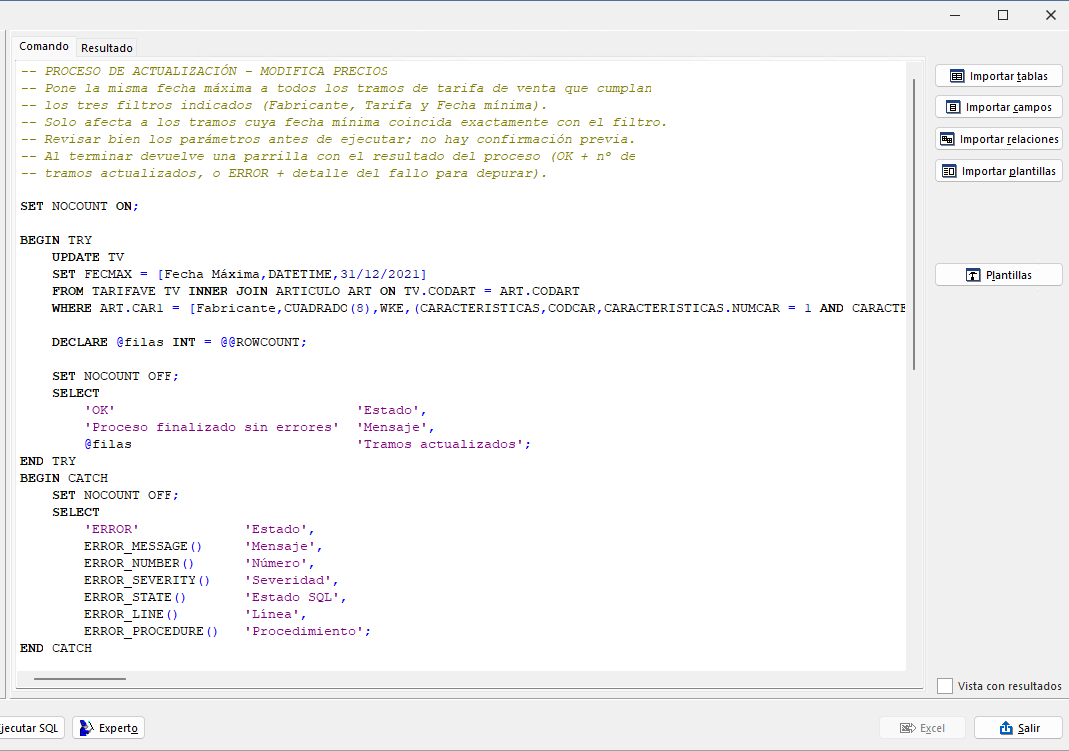
Task: Click the 'SET NOCOUNT ON;' line
Action: pos(79,206)
